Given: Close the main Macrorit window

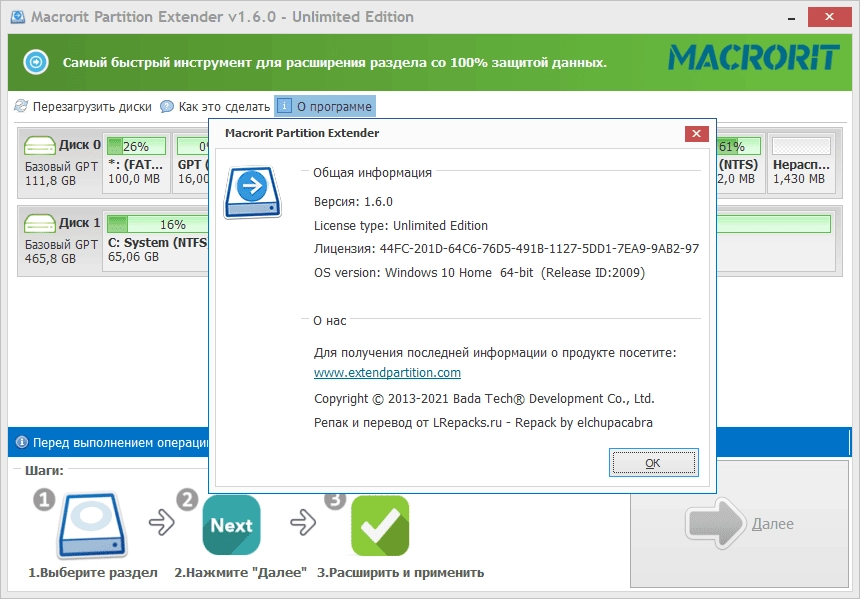Looking at the screenshot, I should (829, 17).
